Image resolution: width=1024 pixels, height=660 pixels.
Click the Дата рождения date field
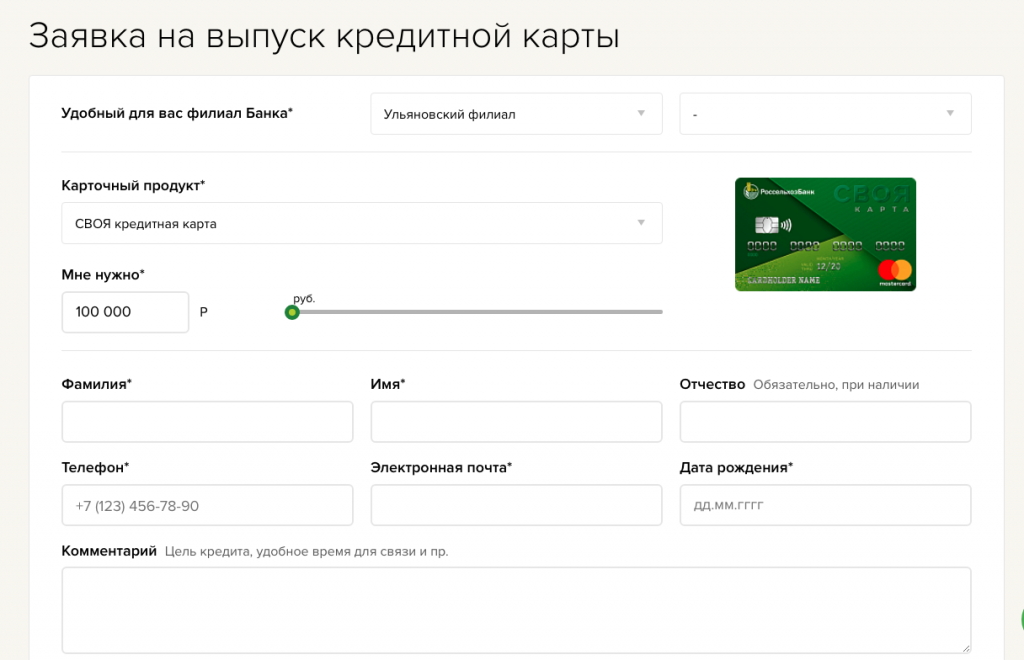(x=825, y=505)
